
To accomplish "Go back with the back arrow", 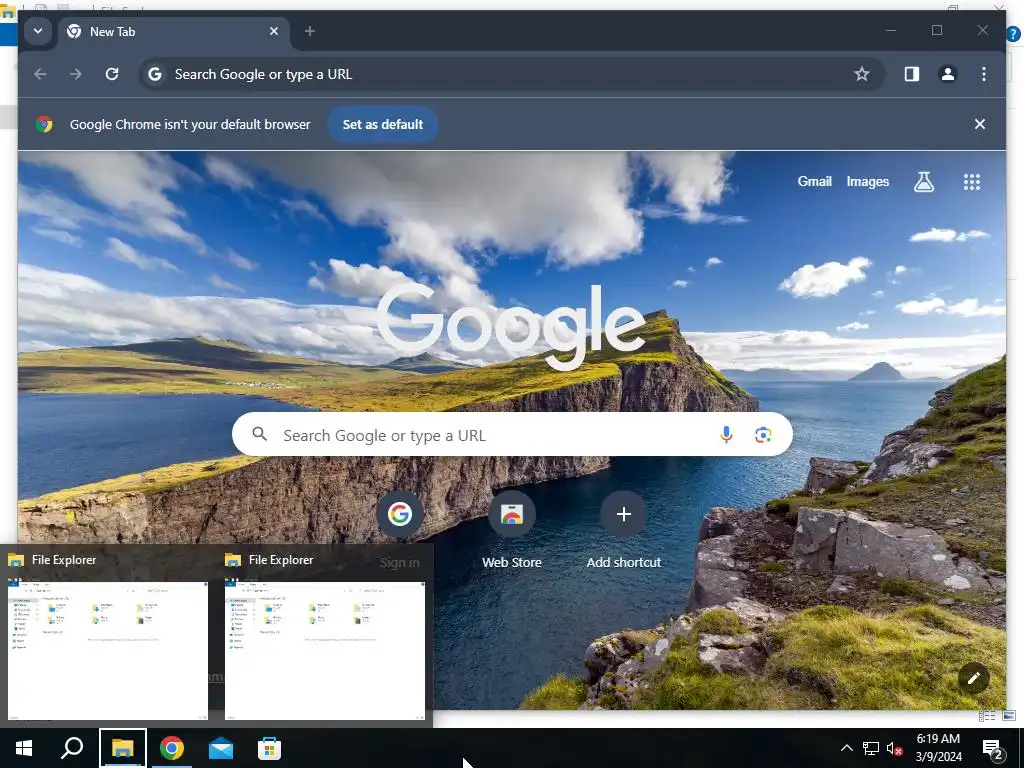I will pos(40,74).
